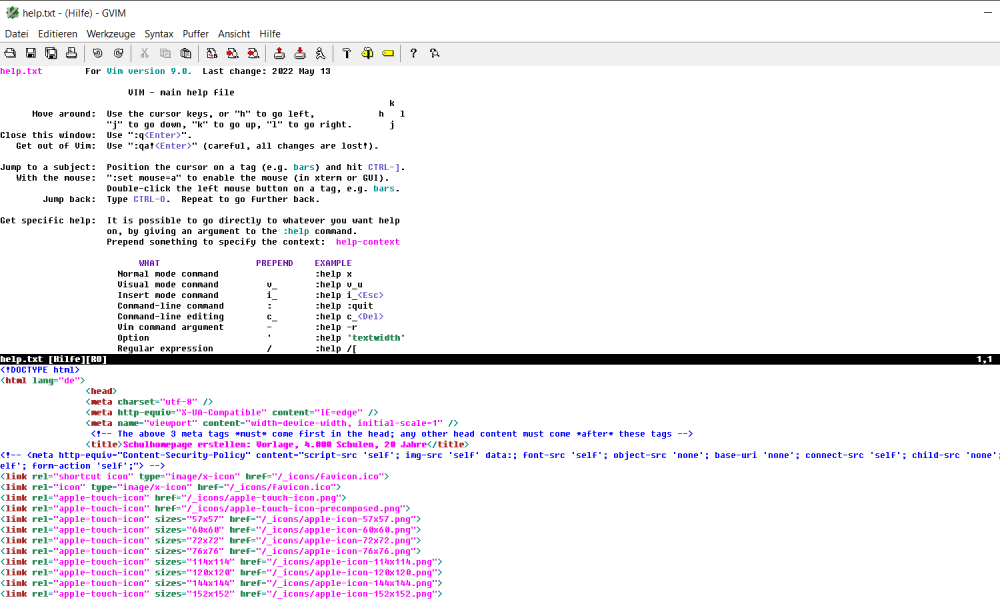Click the meta charset utf-8 line
This screenshot has width=1000, height=600.
tap(149, 402)
